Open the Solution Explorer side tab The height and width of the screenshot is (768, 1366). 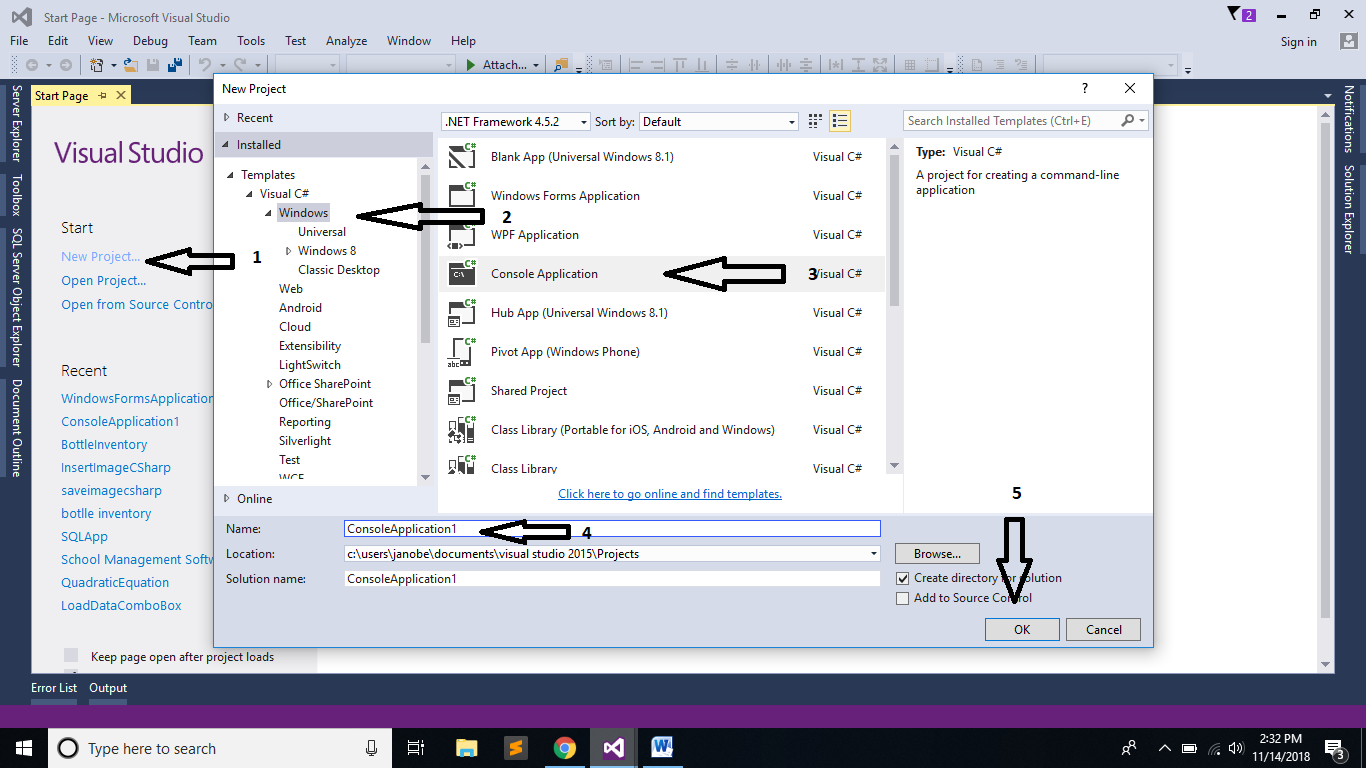pyautogui.click(x=1348, y=209)
